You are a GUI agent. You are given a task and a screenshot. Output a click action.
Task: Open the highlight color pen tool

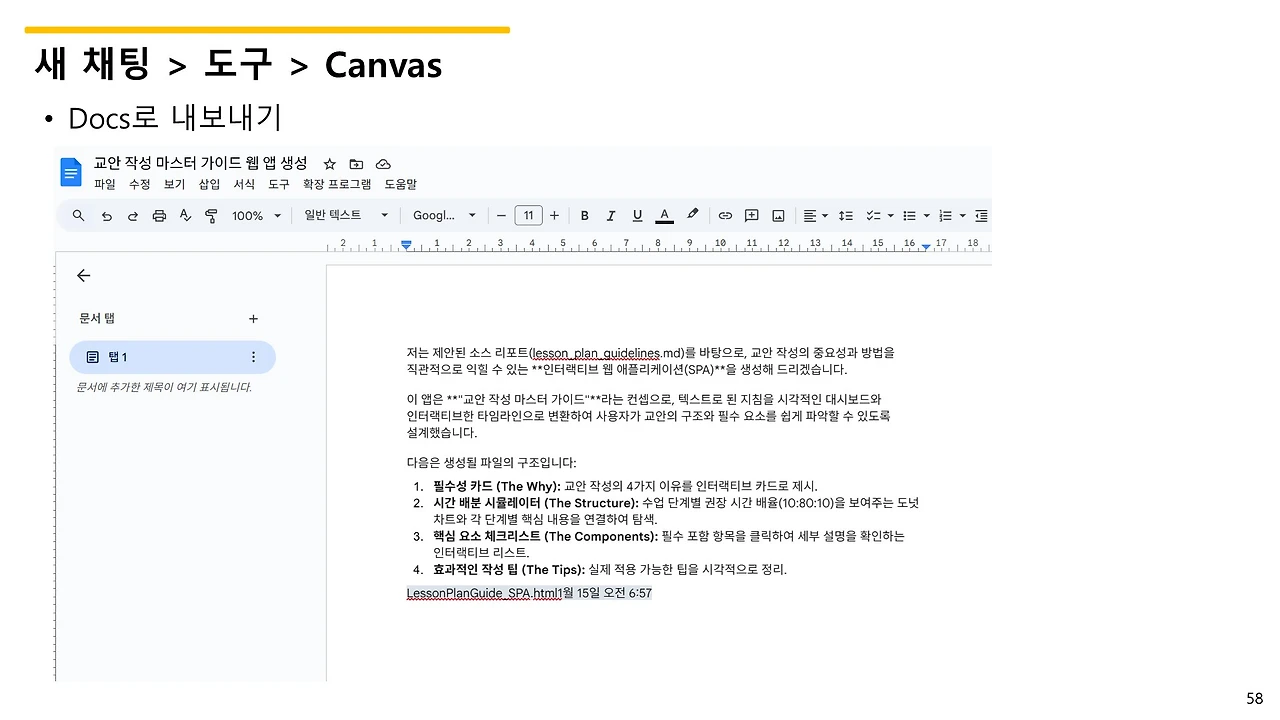692,215
